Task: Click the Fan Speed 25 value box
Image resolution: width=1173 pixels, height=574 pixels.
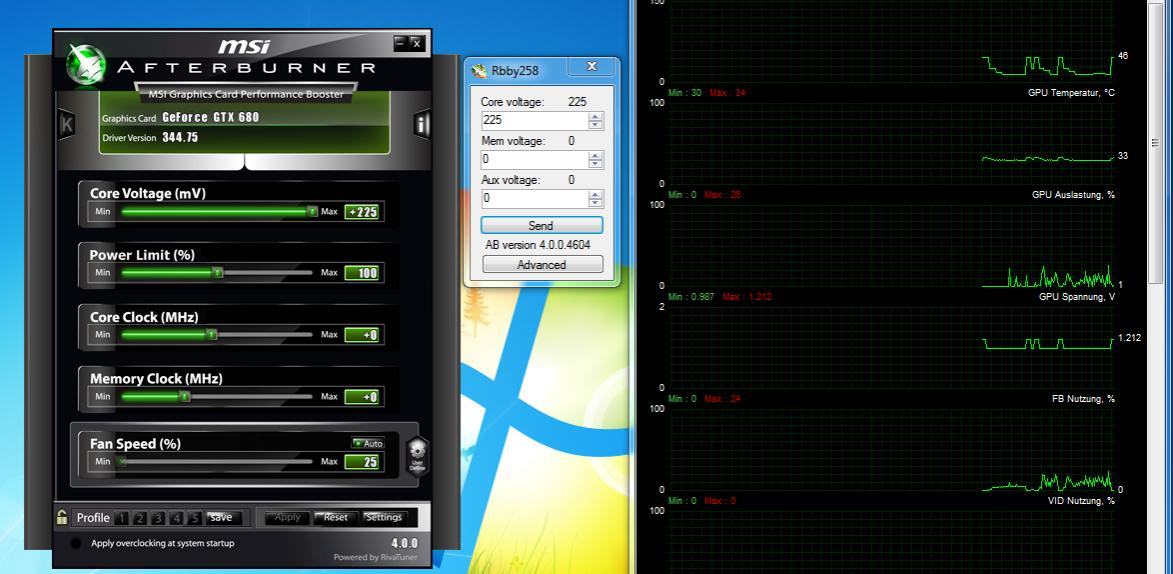Action: (362, 462)
